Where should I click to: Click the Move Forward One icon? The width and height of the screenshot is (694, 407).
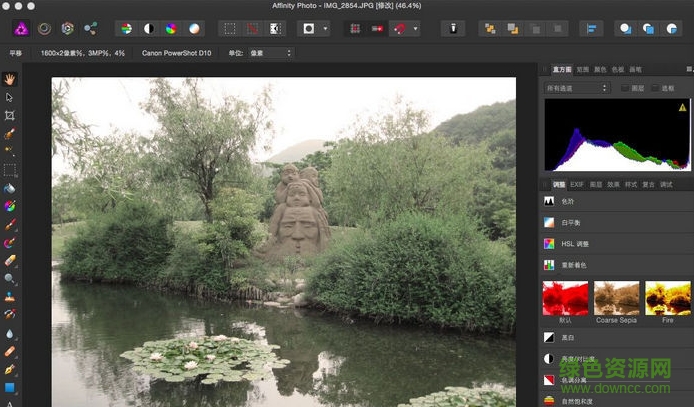tap(513, 29)
